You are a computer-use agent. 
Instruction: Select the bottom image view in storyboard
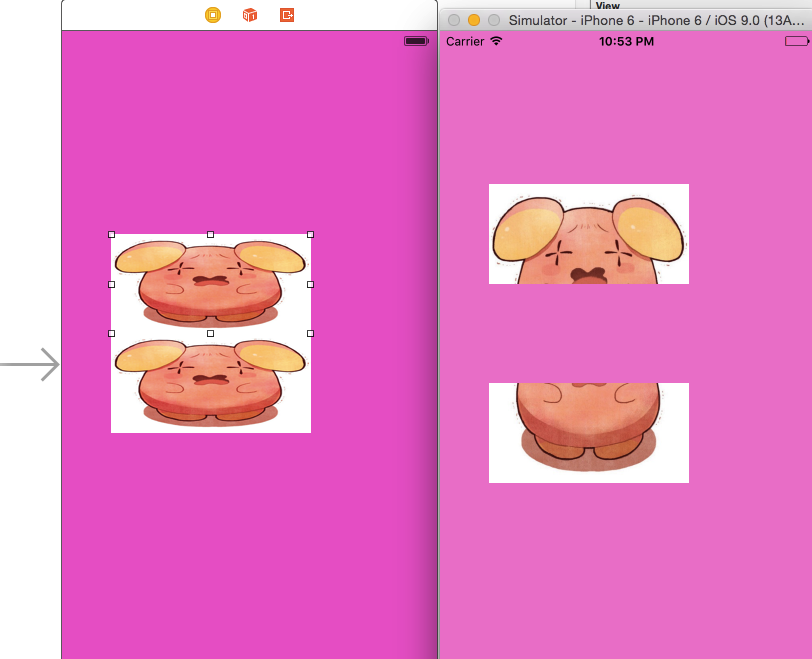click(211, 383)
